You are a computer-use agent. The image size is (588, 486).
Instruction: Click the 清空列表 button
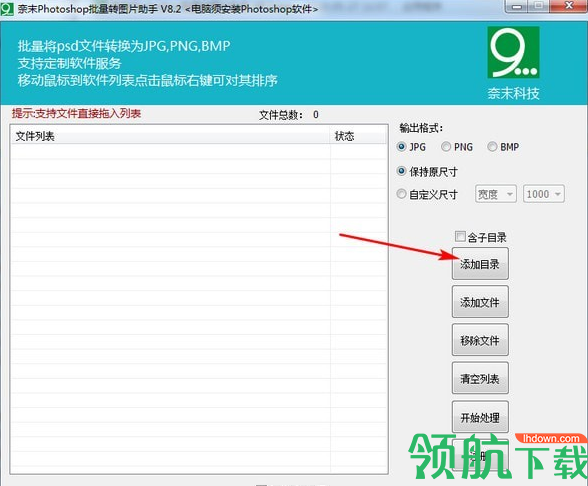(x=480, y=378)
